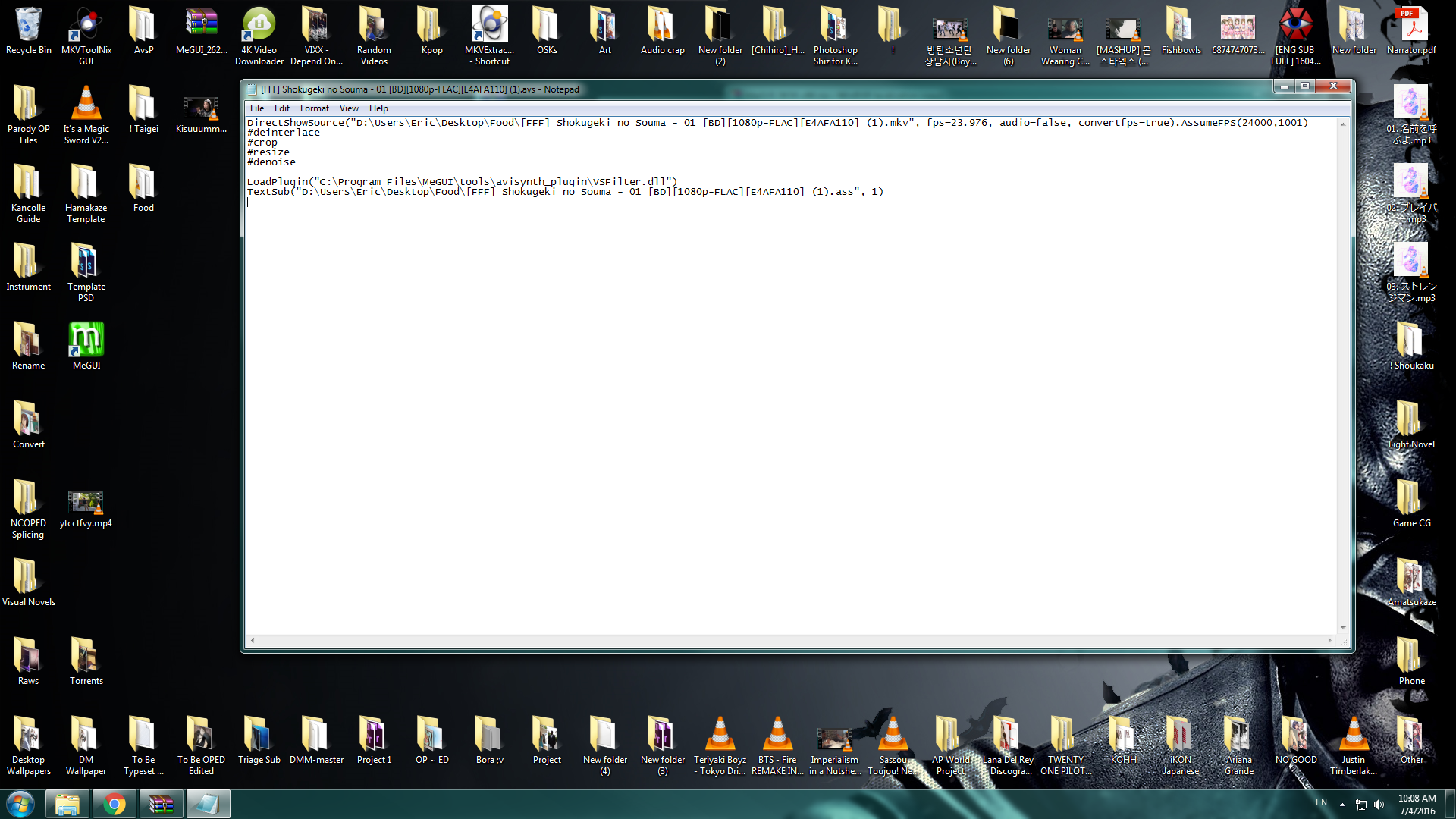Click vertical scrollbar down arrow

pos(1343,628)
